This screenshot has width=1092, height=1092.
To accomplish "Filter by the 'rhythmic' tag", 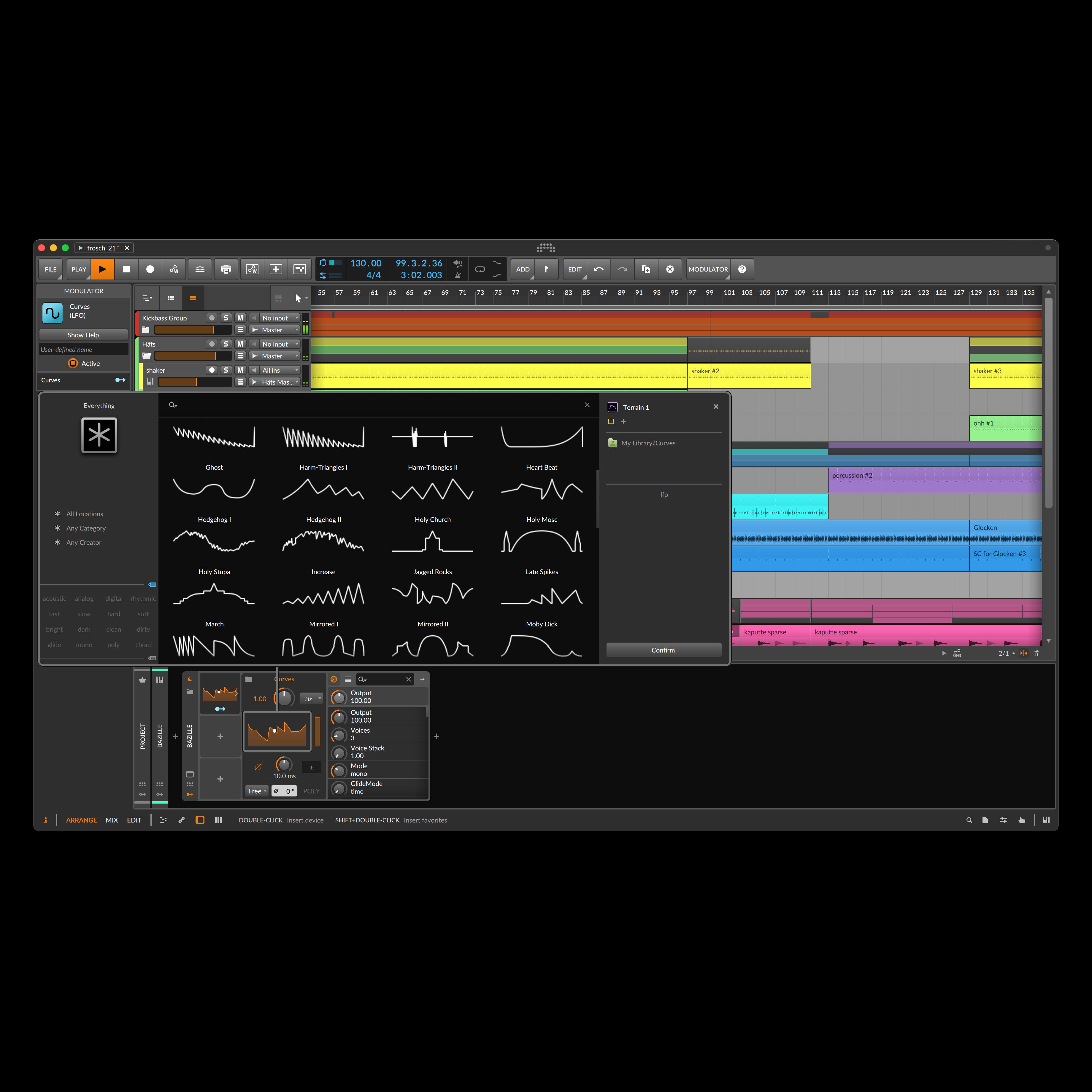I will click(143, 599).
